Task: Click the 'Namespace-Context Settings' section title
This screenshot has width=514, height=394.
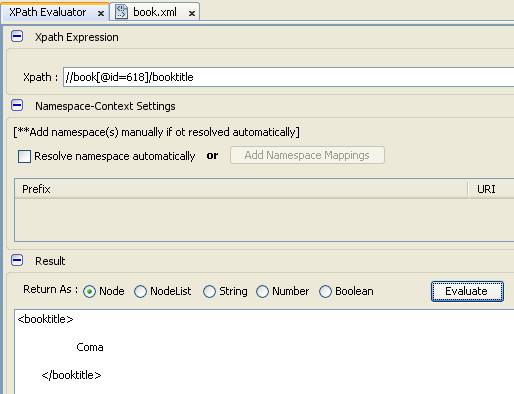Action: pos(105,106)
